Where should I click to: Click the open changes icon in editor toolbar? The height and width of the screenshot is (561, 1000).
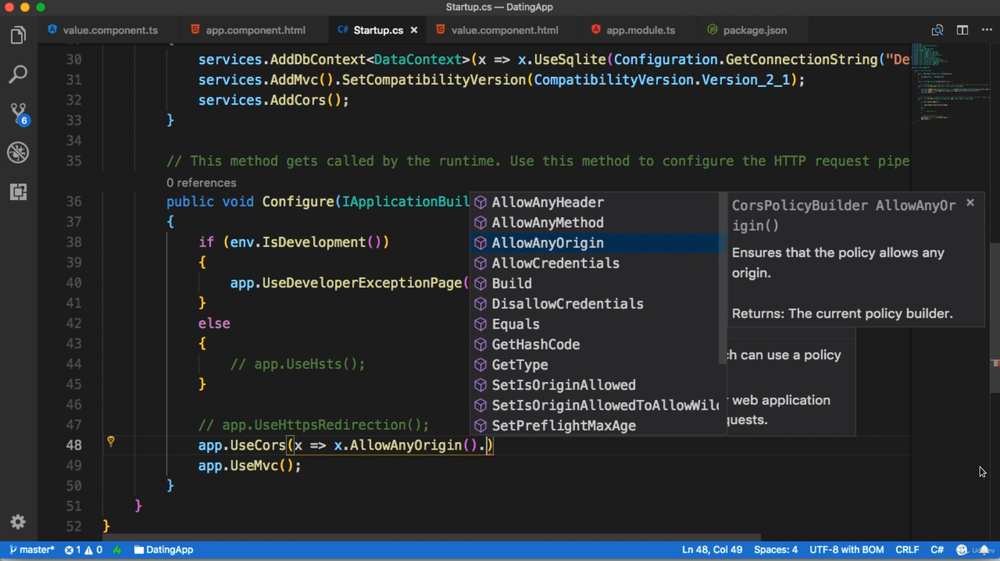pyautogui.click(x=937, y=30)
